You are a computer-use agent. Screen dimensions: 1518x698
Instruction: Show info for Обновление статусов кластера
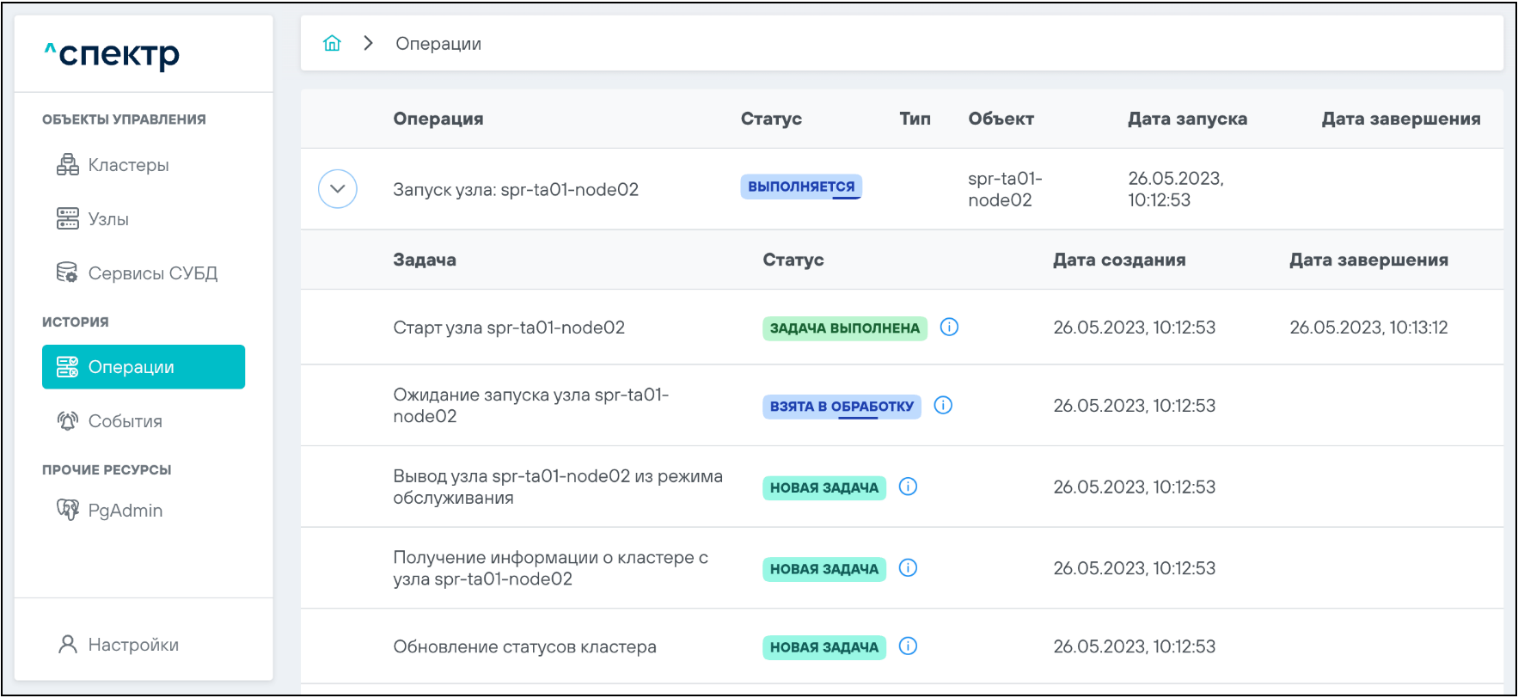tap(908, 647)
